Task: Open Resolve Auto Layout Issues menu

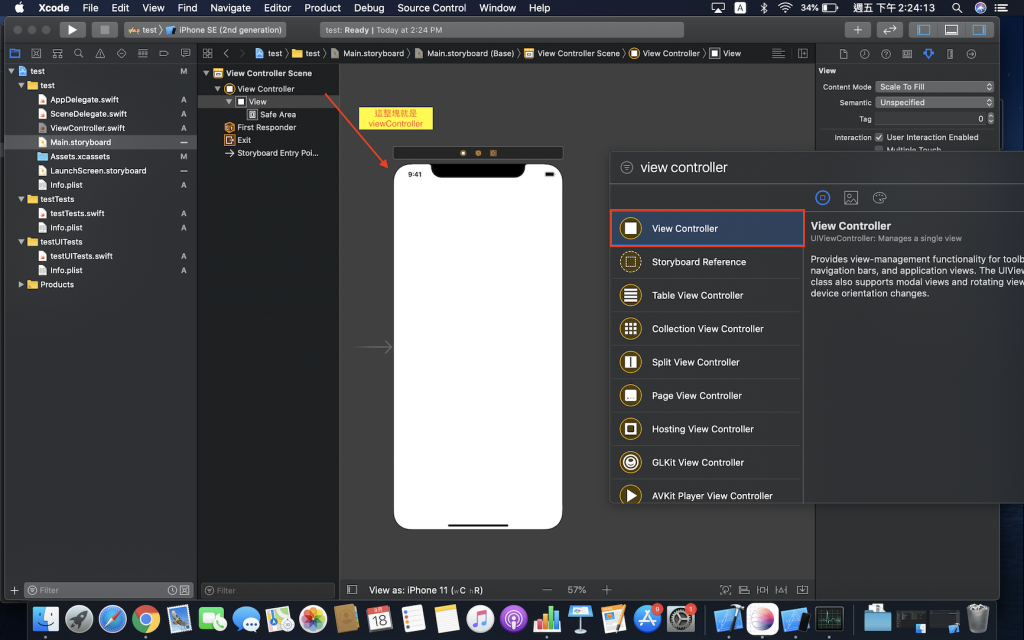Action: (x=782, y=590)
